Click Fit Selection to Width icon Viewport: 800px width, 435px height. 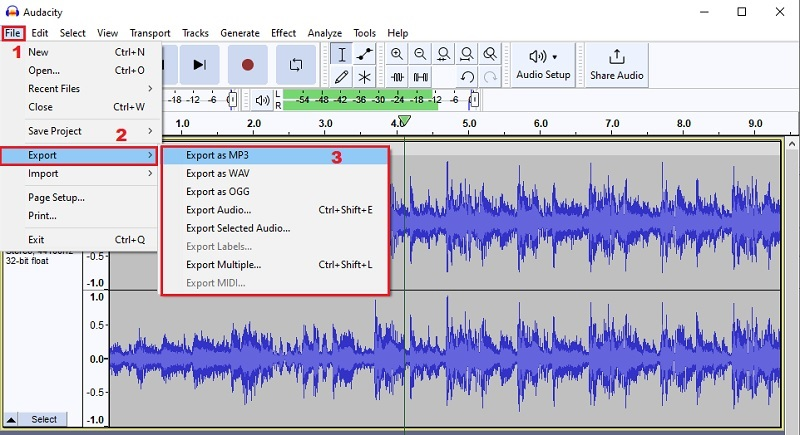coord(443,54)
